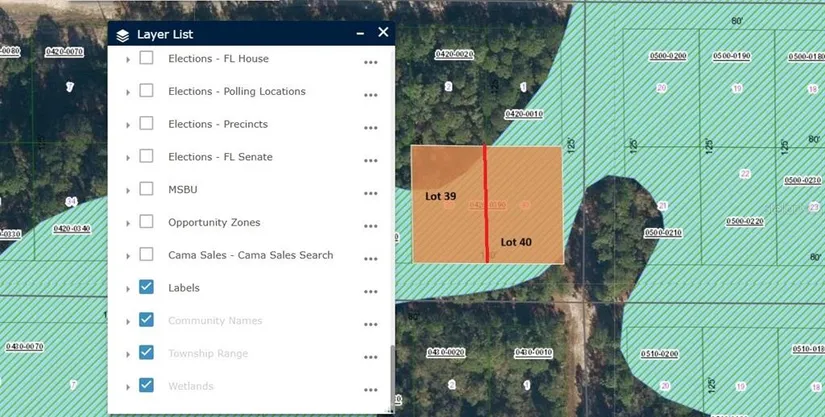Enable the Elections - Precincts layer checkbox

[x=146, y=124]
